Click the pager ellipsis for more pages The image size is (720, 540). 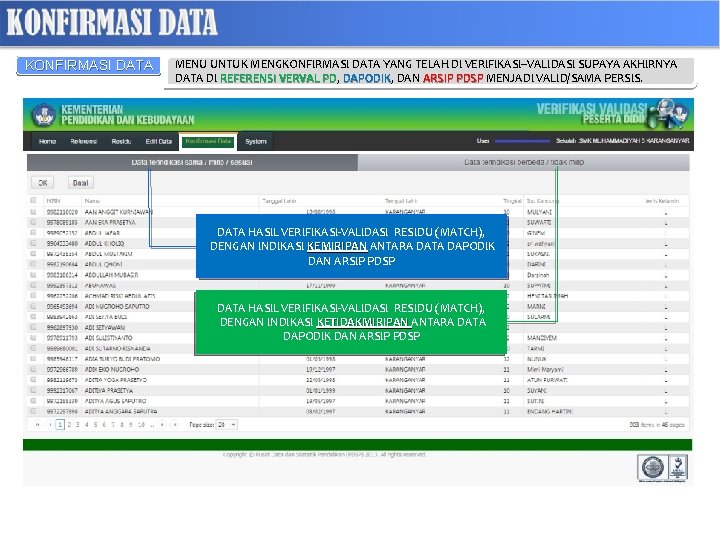click(x=152, y=425)
